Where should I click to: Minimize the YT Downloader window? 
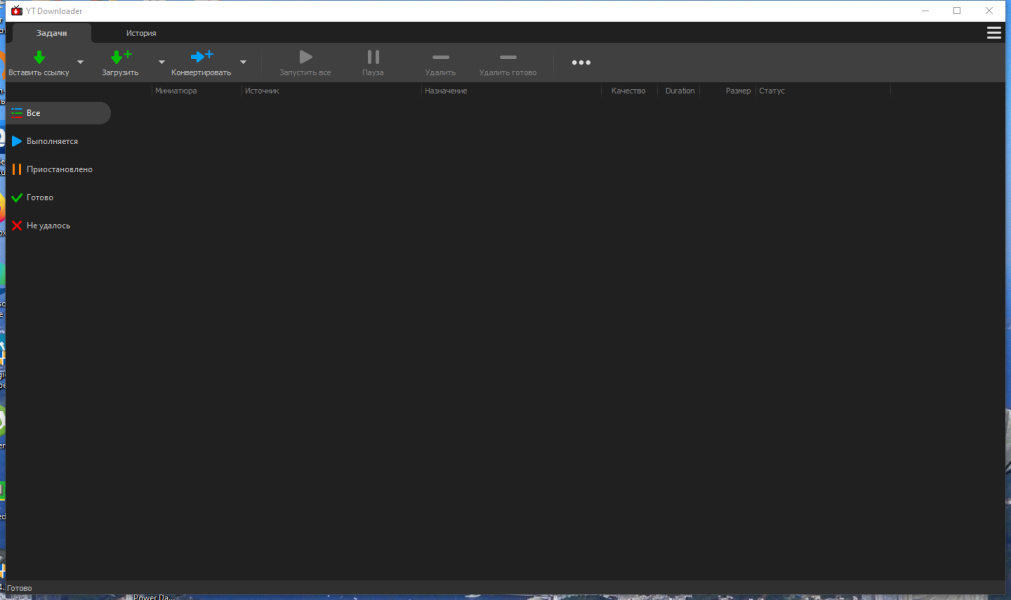pyautogui.click(x=925, y=10)
